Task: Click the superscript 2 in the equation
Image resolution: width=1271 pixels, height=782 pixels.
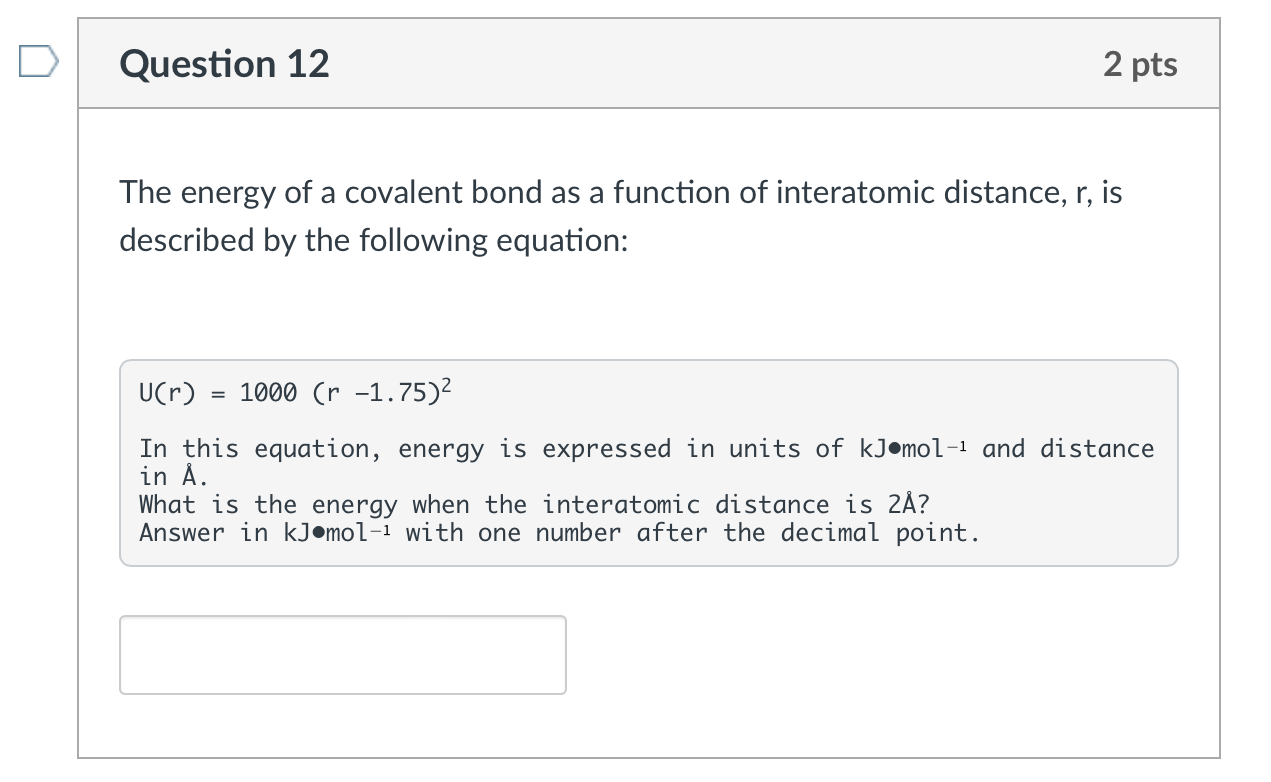Action: coord(446,383)
